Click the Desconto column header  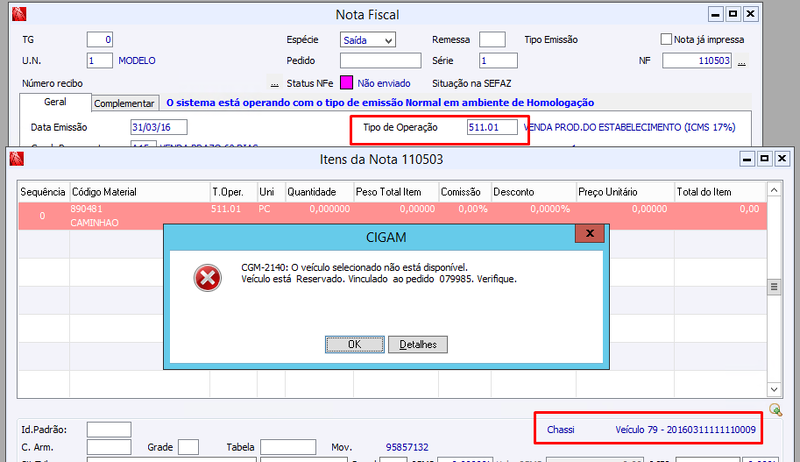click(x=534, y=192)
